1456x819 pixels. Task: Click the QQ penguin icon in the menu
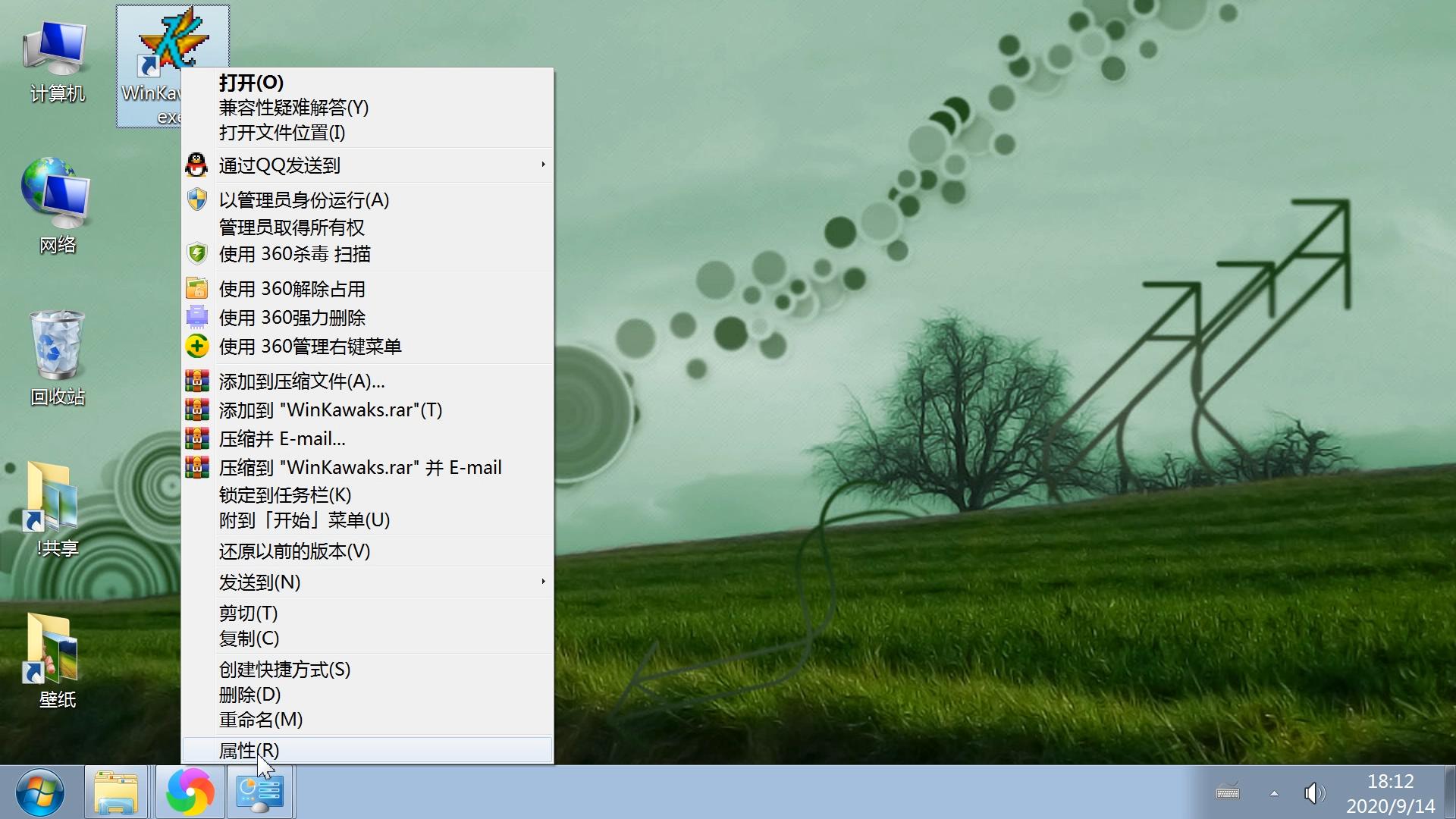(197, 165)
